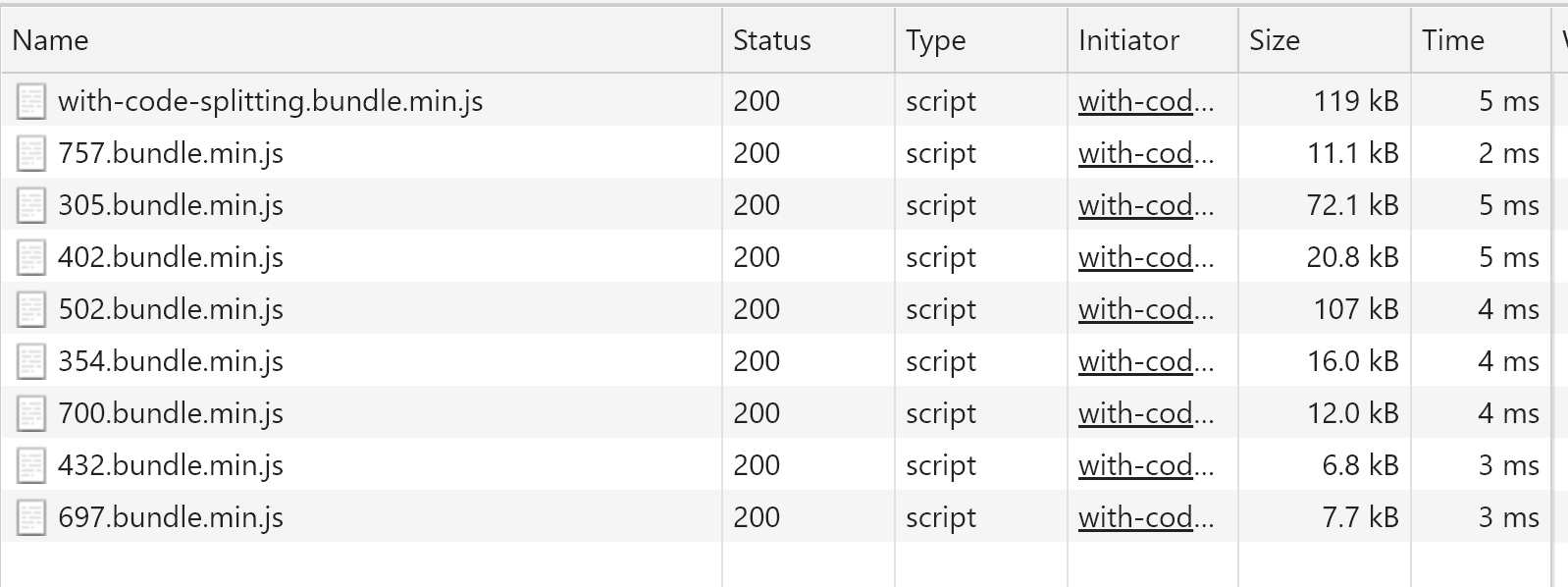Viewport: 1568px width, 587px height.
Task: Sort requests by Time column header
Action: [x=1481, y=40]
